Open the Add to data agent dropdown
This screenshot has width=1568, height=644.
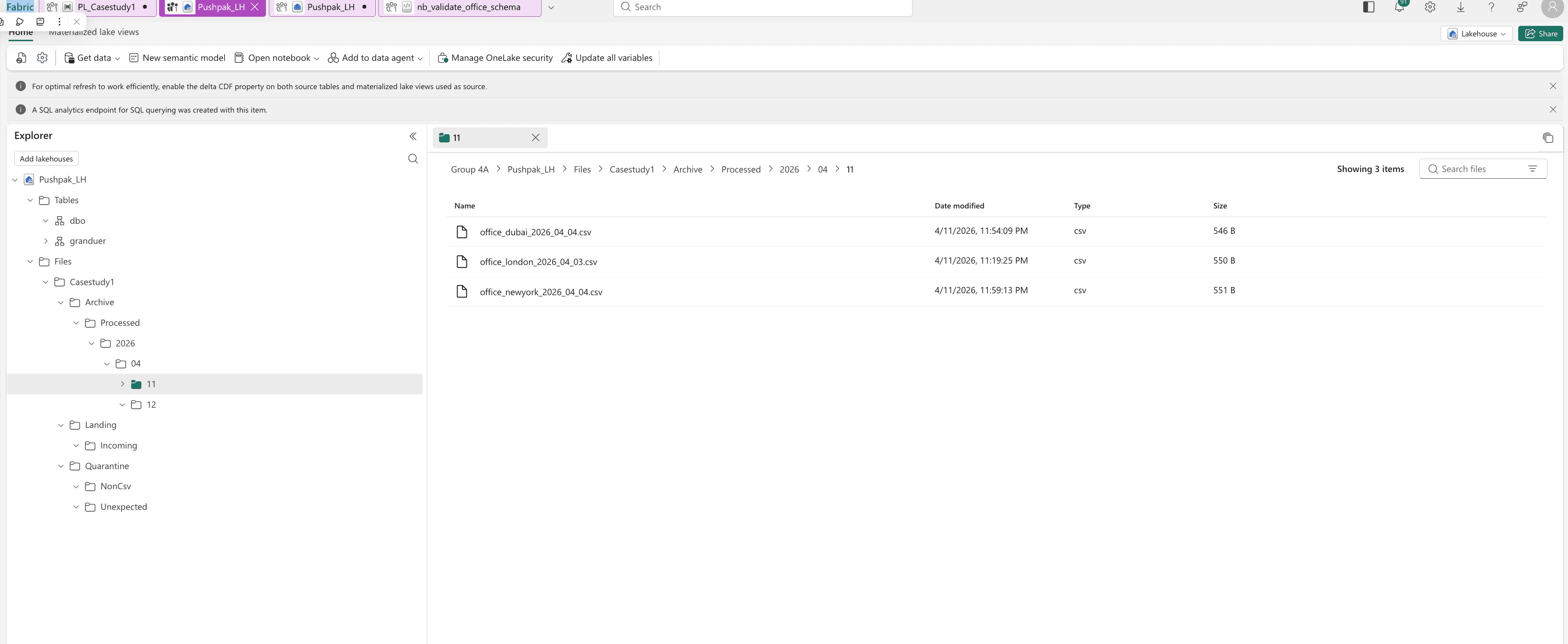point(376,58)
